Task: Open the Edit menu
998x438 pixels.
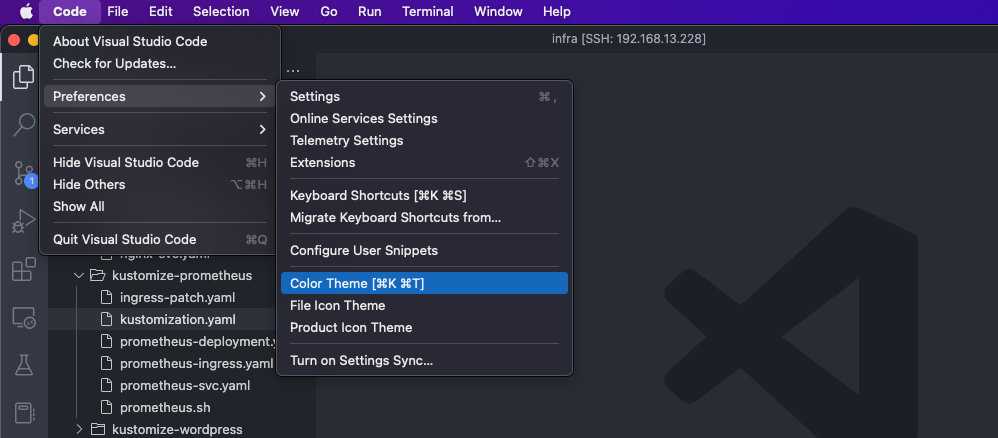Action: coord(160,11)
